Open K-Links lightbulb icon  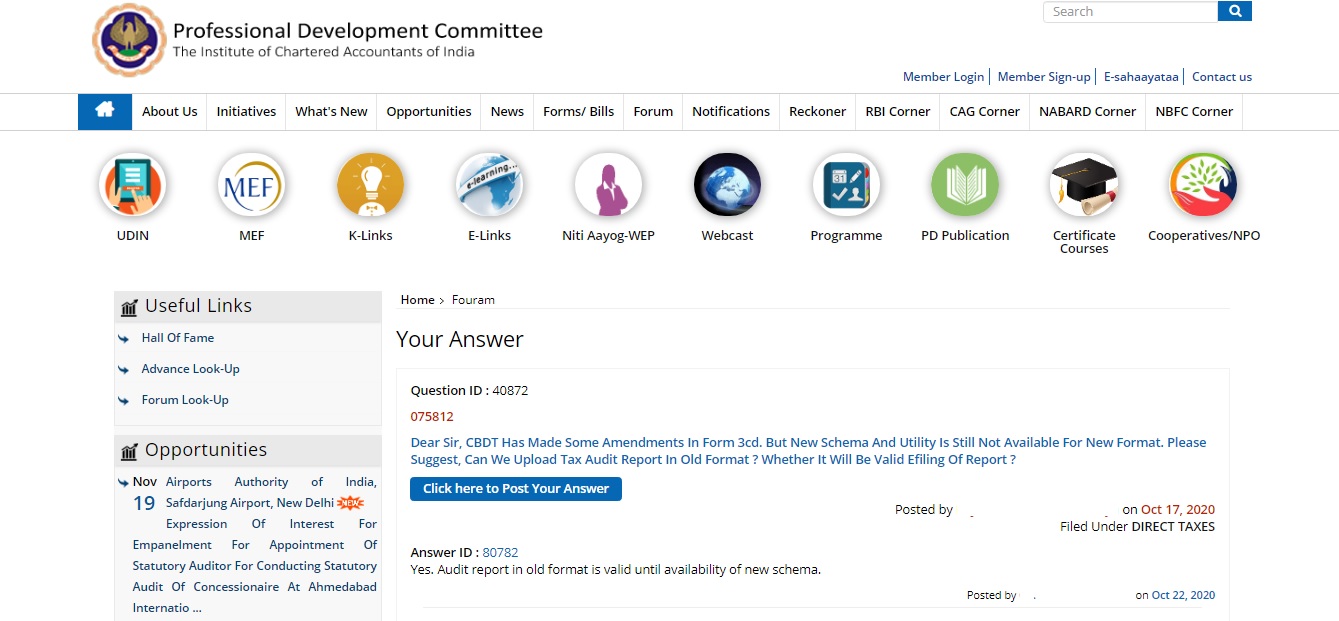[370, 186]
